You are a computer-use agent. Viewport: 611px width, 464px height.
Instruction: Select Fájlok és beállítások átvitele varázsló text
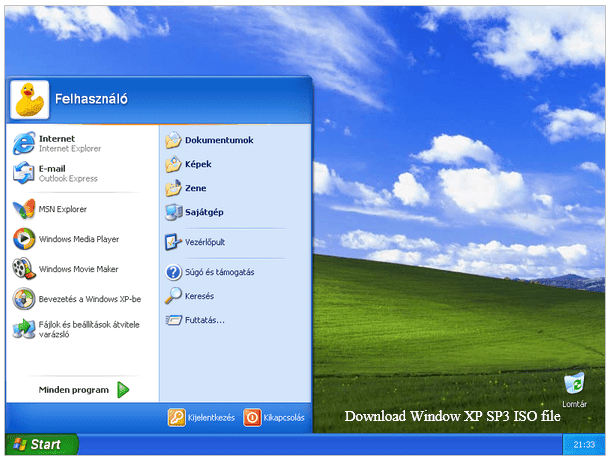89,330
